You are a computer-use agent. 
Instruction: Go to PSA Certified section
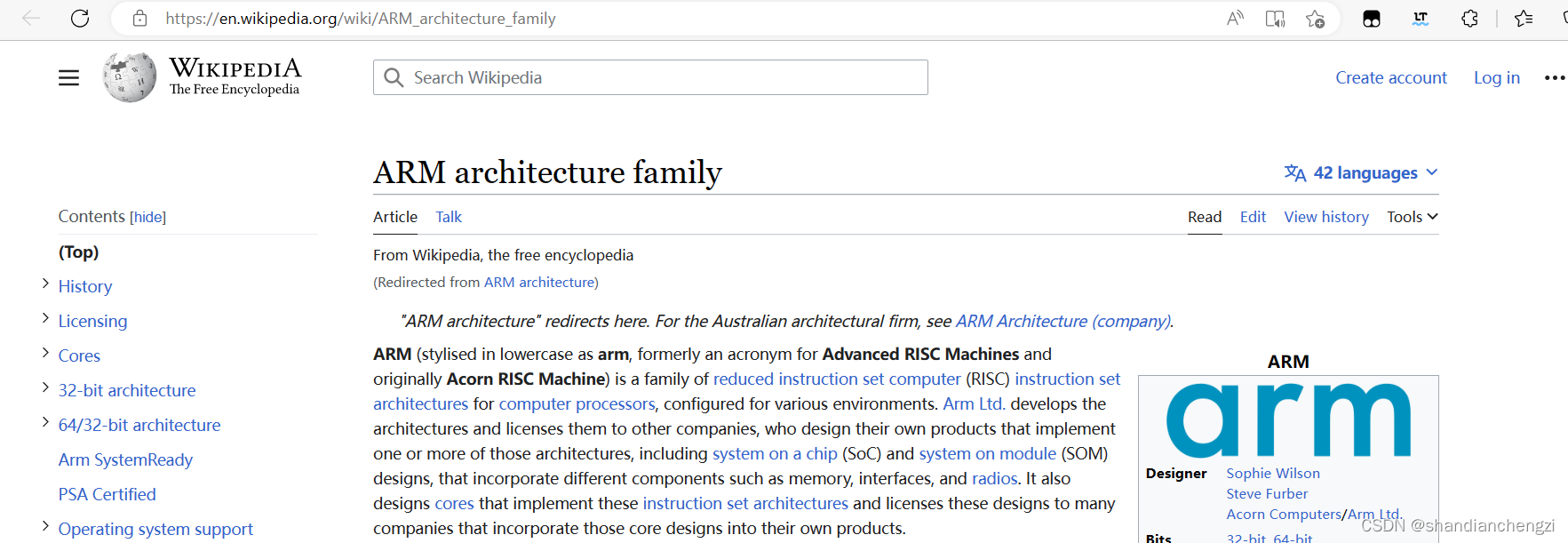click(x=107, y=494)
